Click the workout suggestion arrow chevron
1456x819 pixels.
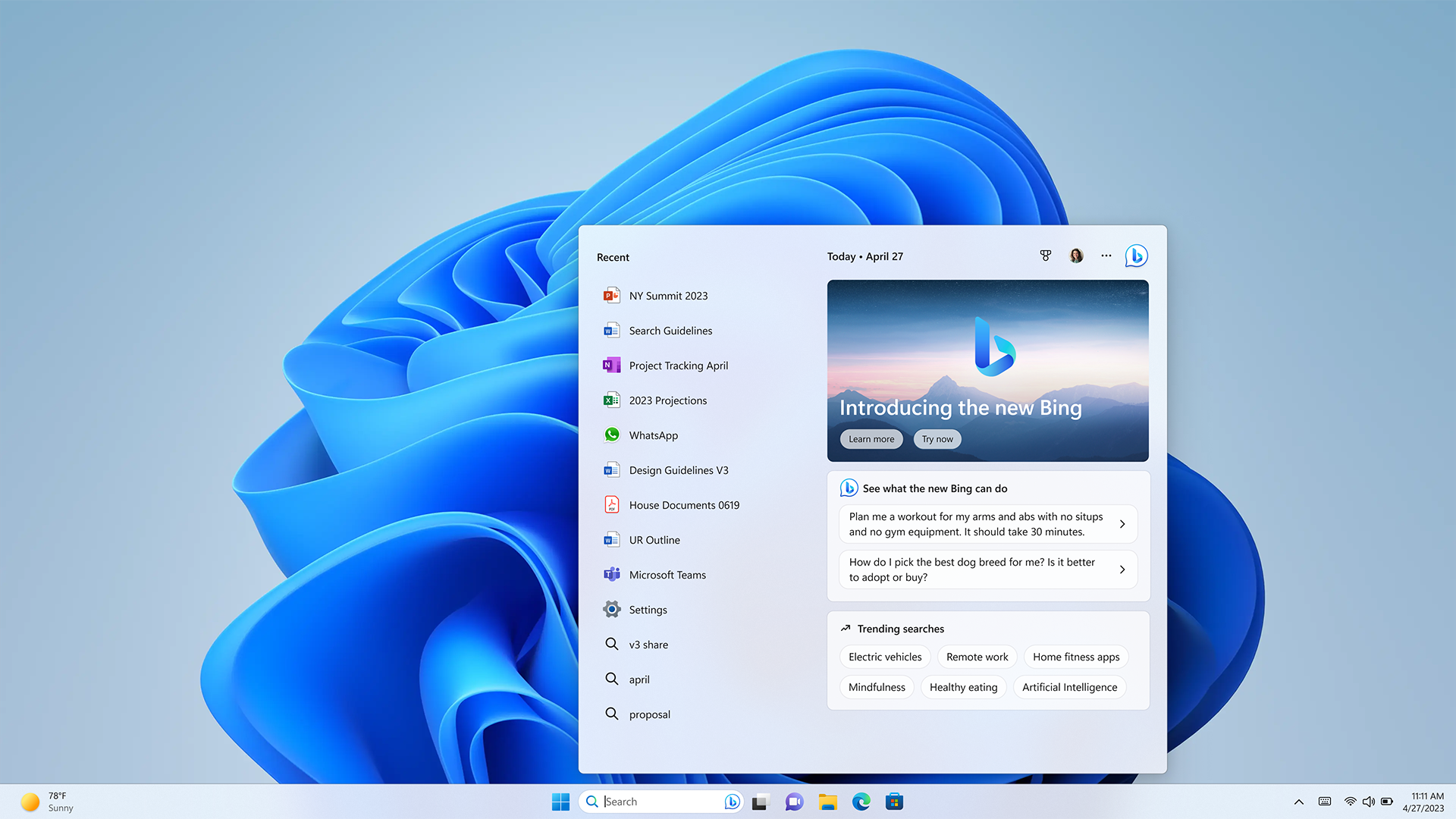tap(1122, 524)
